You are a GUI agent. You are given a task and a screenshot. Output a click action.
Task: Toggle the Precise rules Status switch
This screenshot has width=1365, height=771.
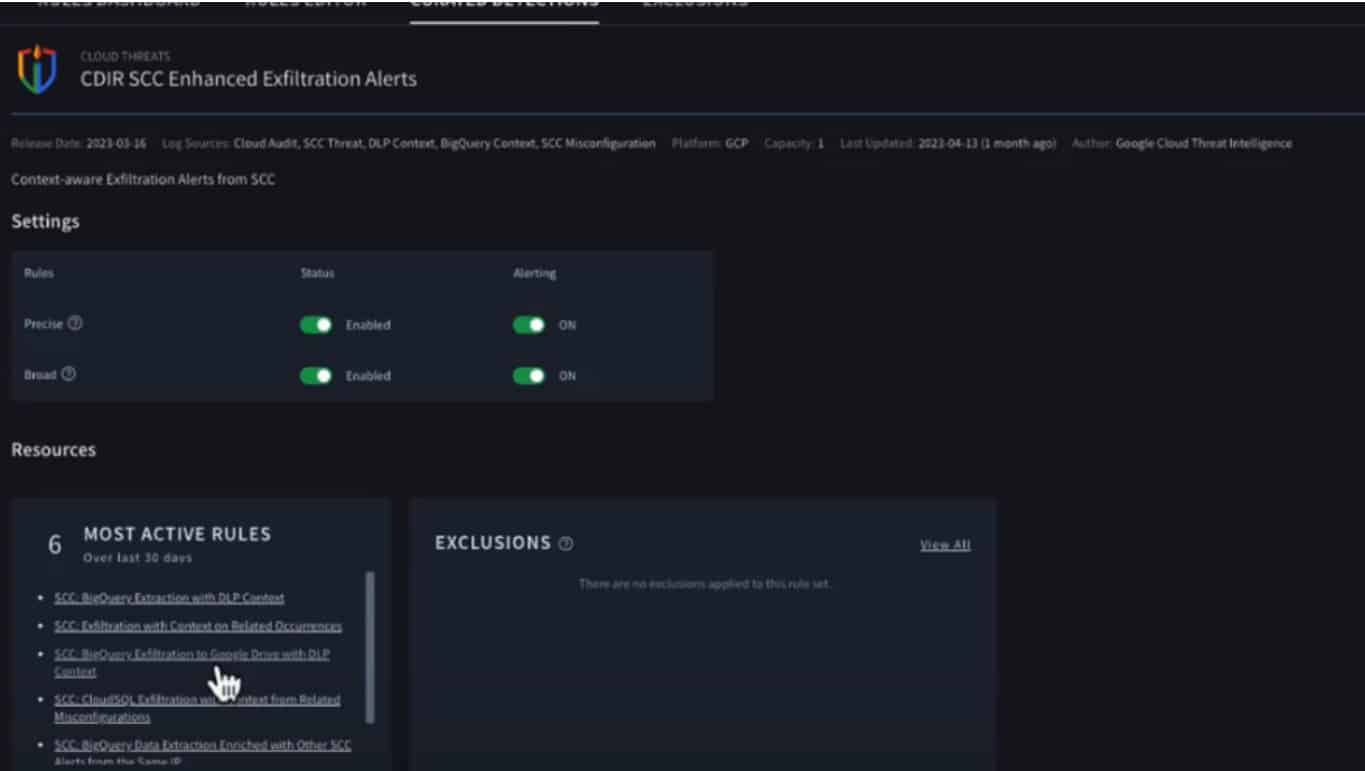(316, 325)
